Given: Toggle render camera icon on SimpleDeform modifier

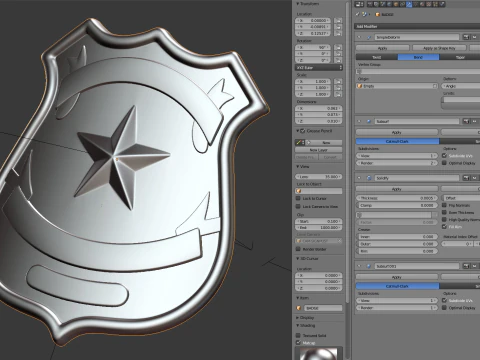Looking at the screenshot, I should coord(466,37).
